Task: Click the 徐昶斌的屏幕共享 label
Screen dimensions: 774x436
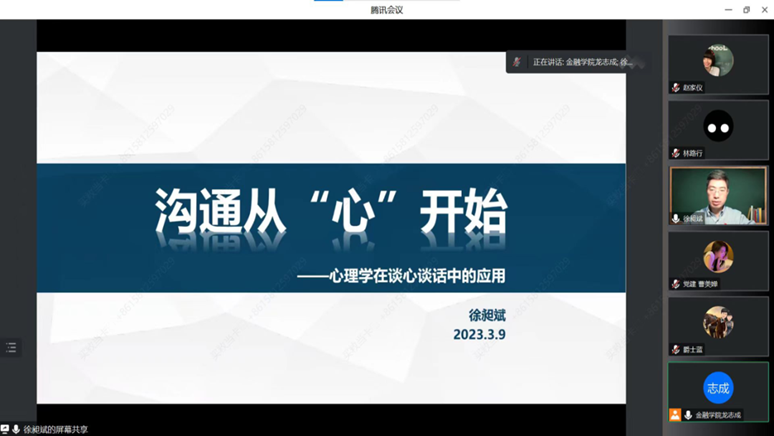Action: (x=56, y=429)
